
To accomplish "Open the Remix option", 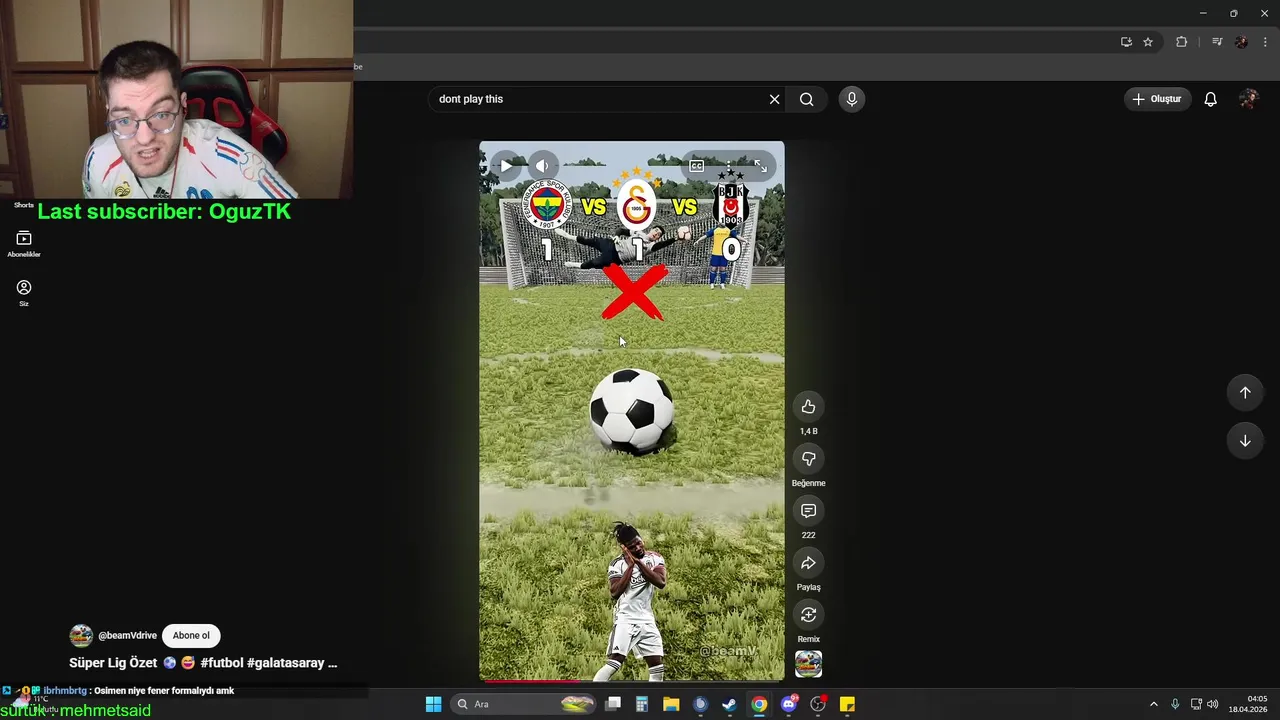I will pos(808,614).
